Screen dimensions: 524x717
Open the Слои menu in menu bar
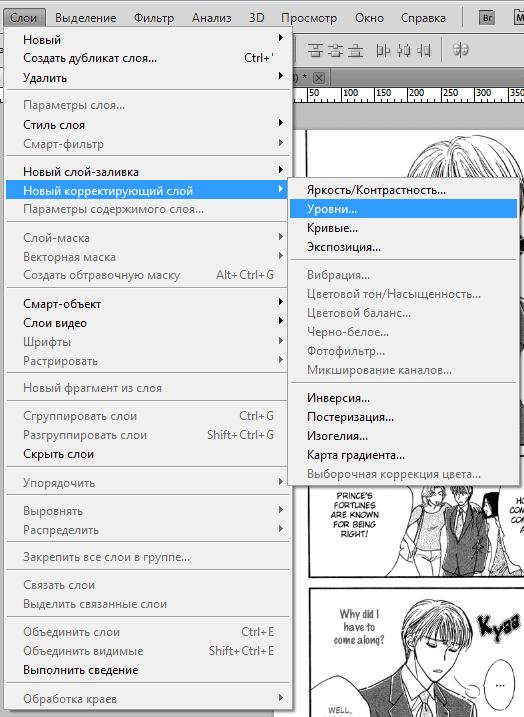pos(23,18)
